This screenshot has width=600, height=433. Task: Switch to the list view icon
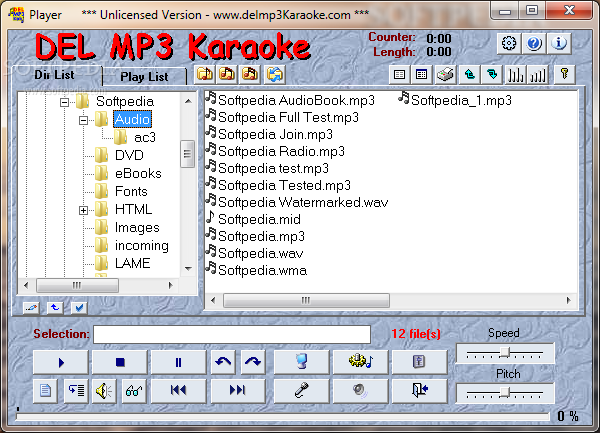(x=399, y=75)
